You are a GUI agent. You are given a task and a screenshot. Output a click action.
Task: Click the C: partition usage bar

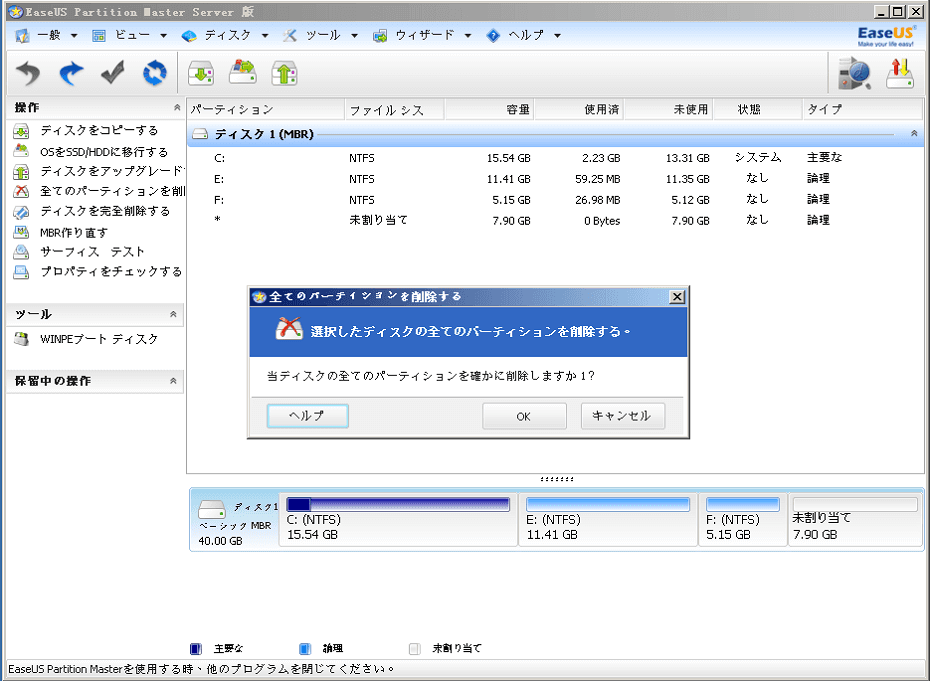coord(398,505)
